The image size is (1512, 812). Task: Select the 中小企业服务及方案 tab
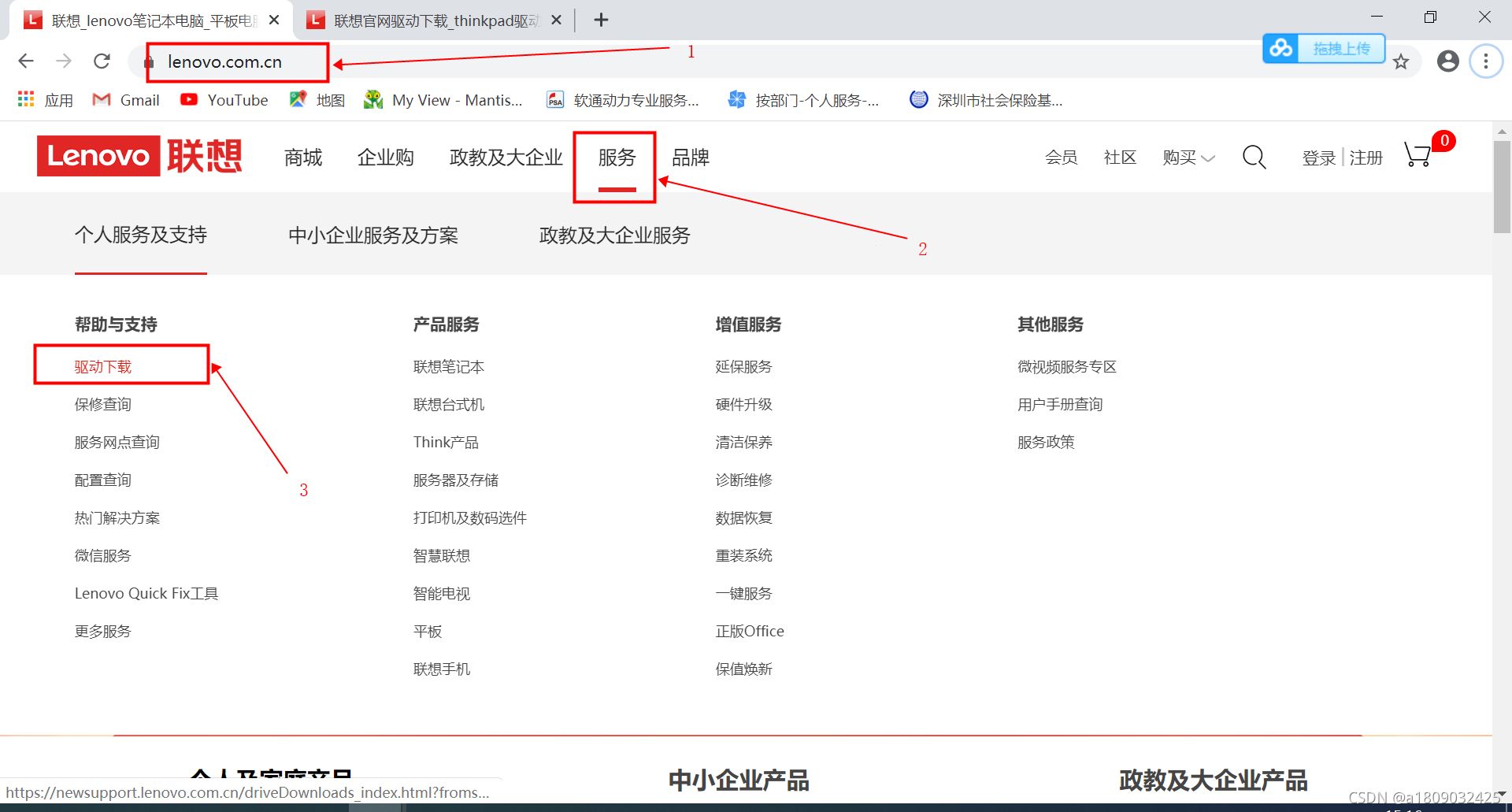(x=373, y=235)
